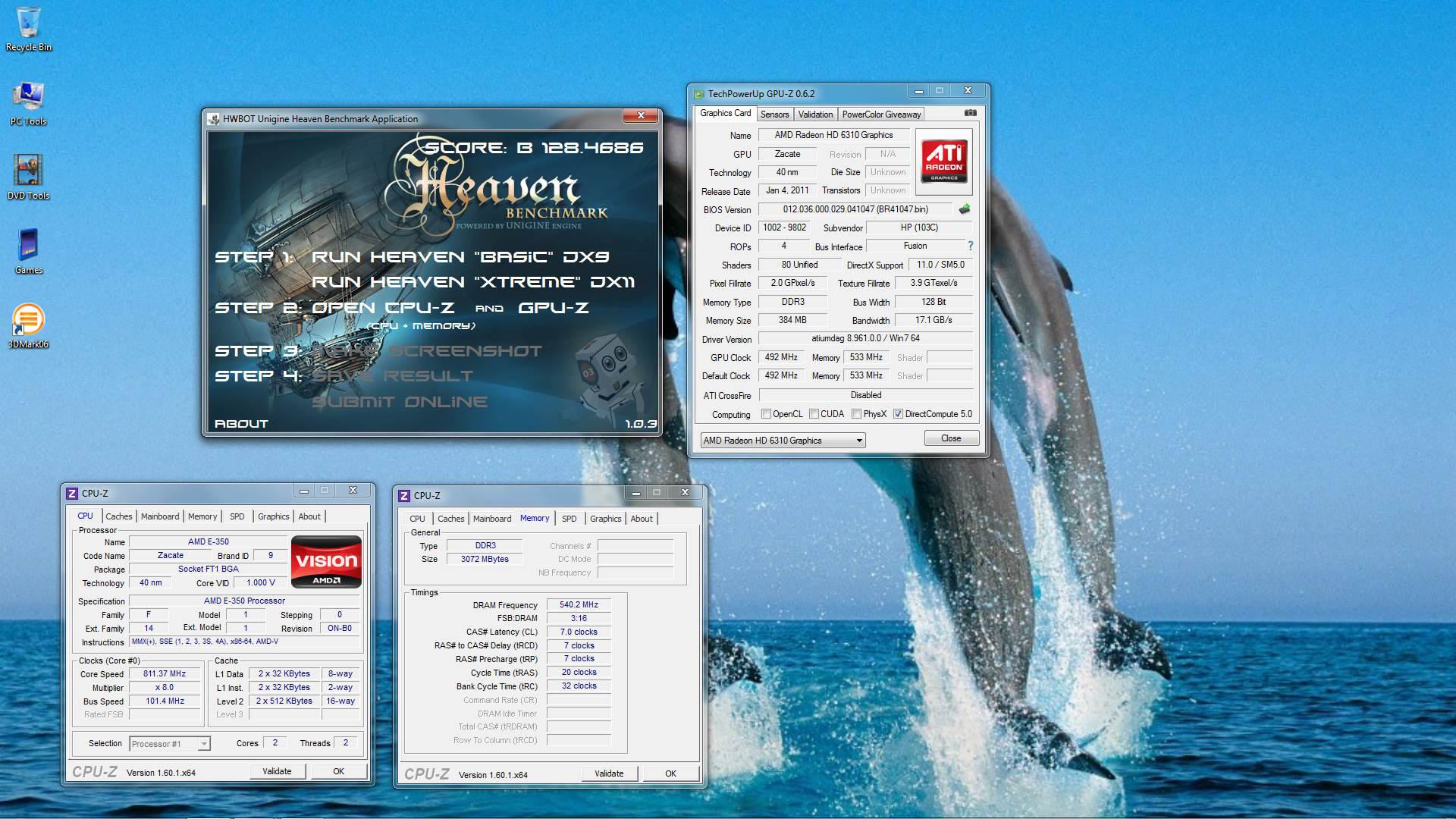Open About tab in the CPU-Z processor window
Viewport: 1456px width, 819px height.
click(x=309, y=516)
